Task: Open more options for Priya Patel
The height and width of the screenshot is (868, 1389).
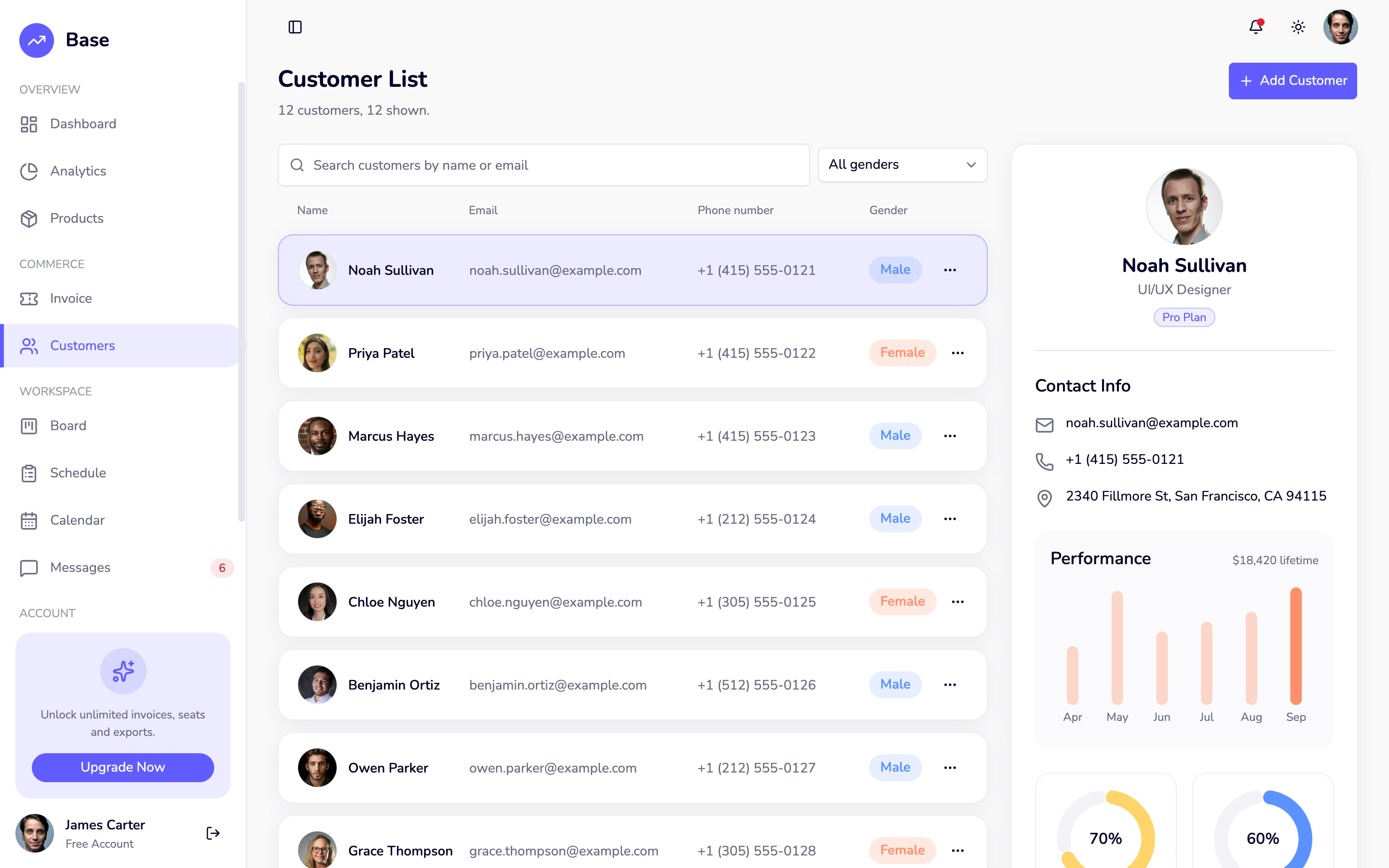Action: pos(957,353)
